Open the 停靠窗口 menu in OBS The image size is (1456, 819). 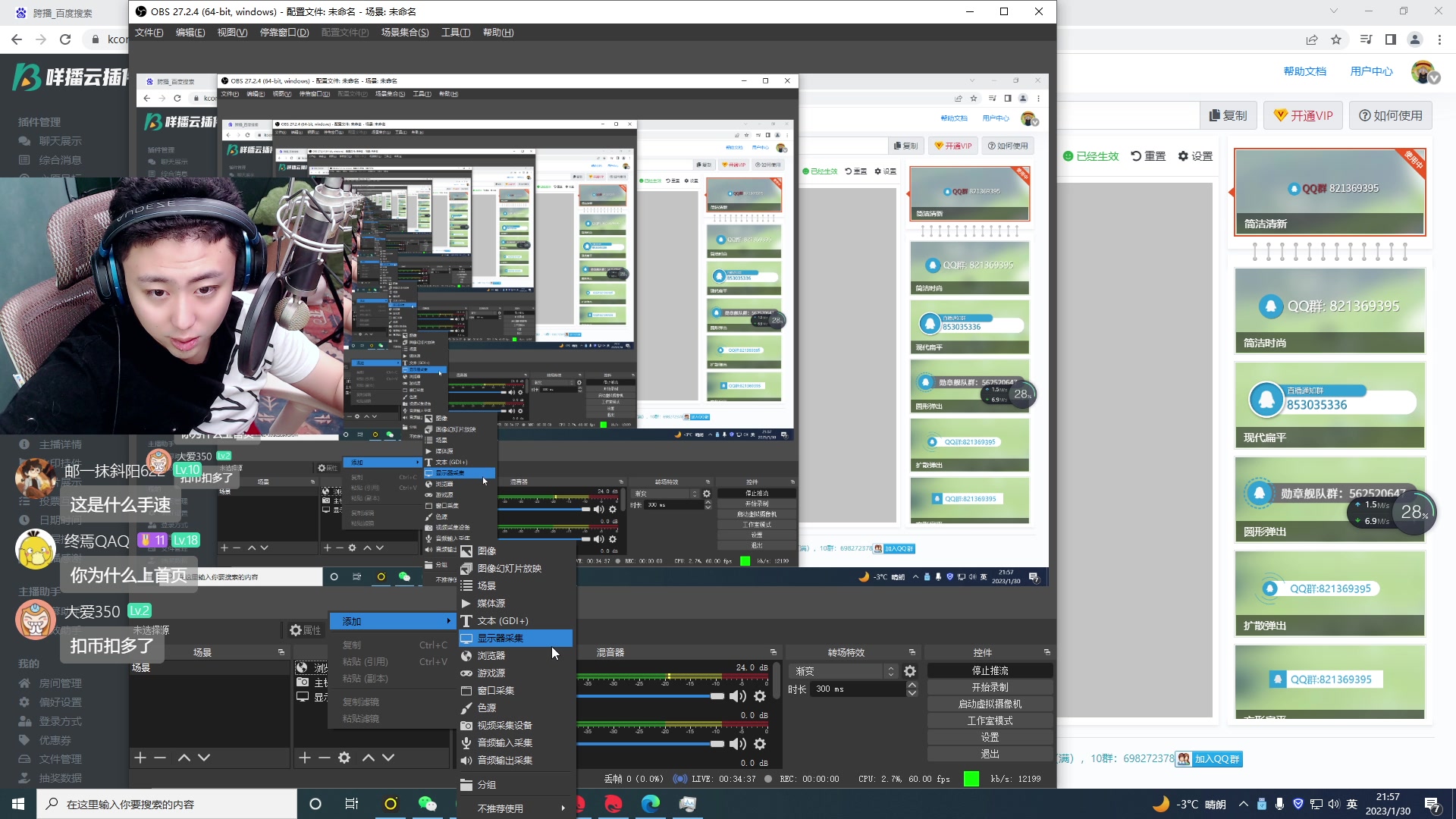click(284, 33)
